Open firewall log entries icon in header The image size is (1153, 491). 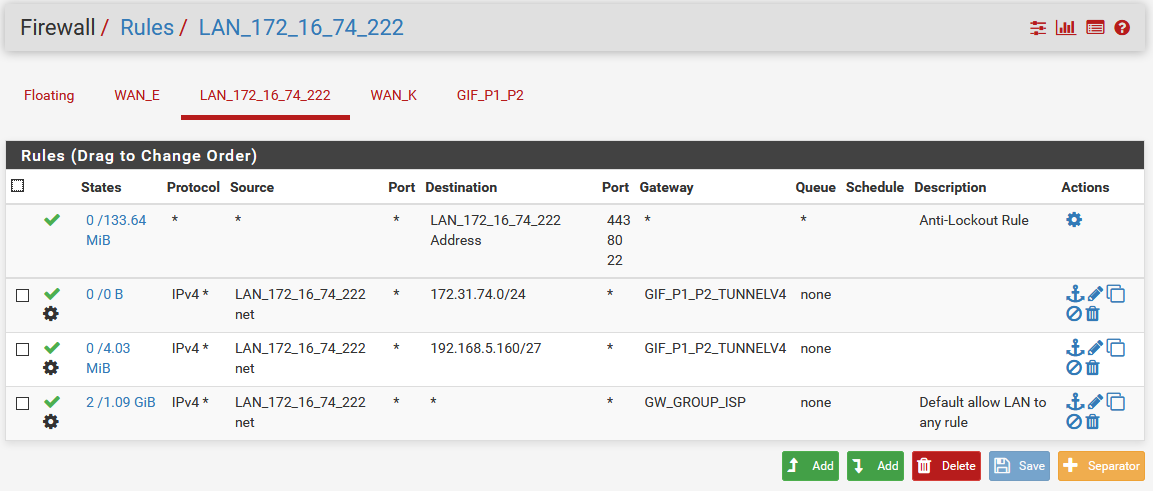tap(1095, 28)
